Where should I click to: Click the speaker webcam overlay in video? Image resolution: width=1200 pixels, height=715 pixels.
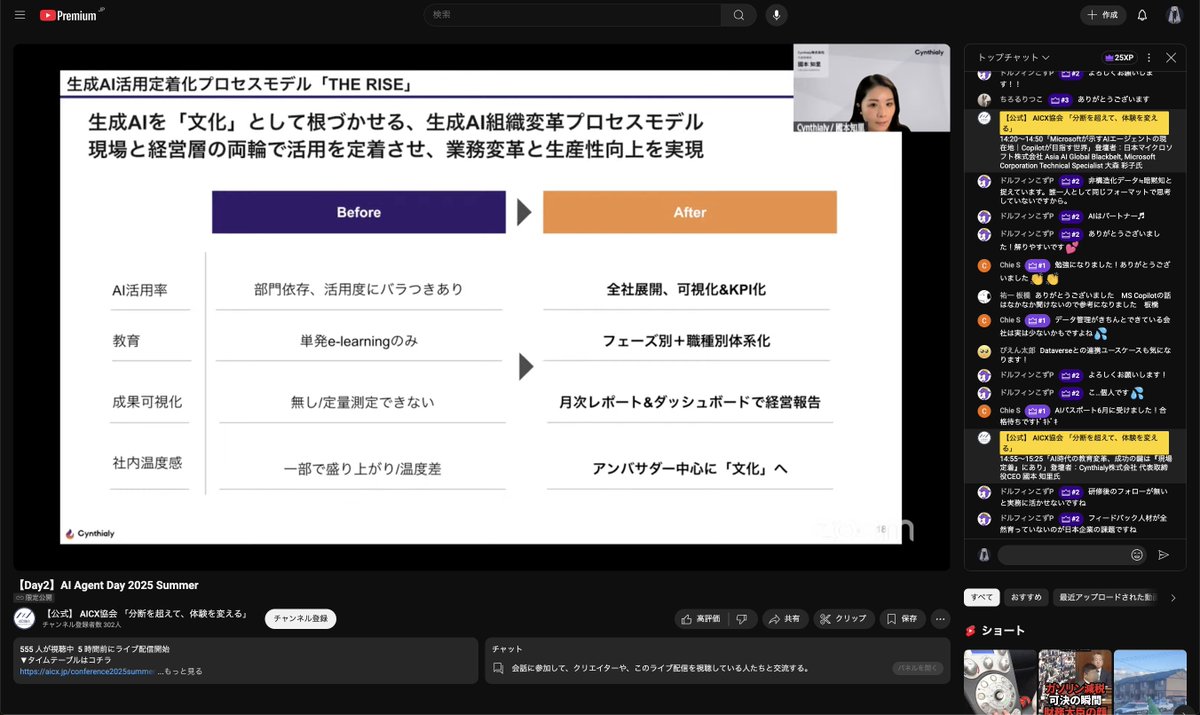pos(872,88)
